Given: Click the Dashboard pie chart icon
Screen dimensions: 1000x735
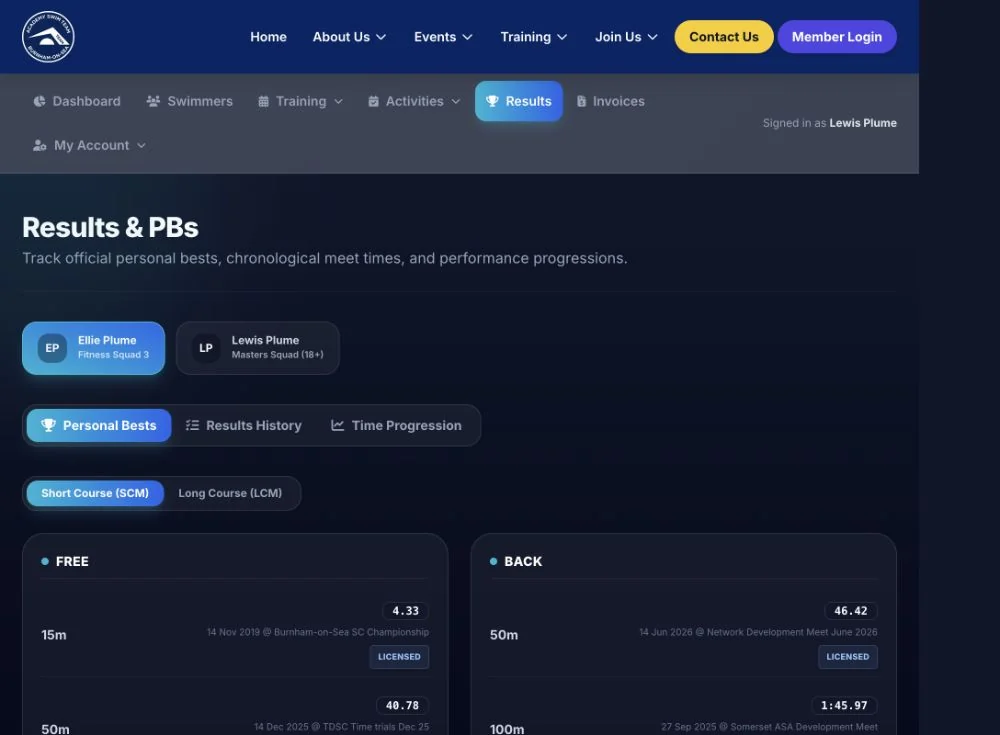Looking at the screenshot, I should pyautogui.click(x=40, y=101).
